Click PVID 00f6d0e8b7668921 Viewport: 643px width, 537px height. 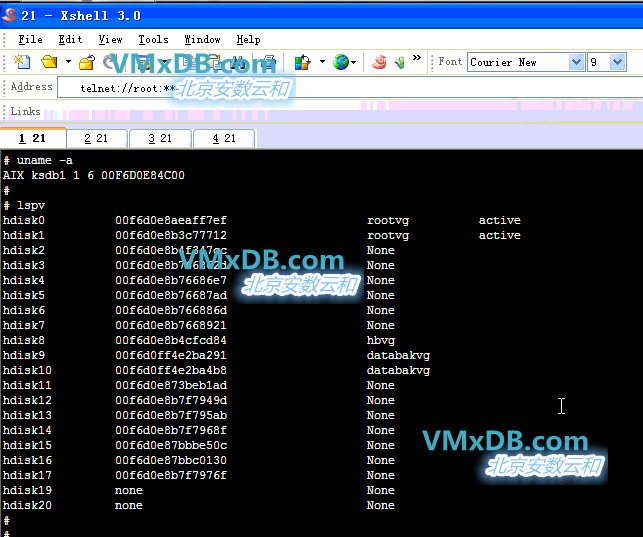coord(171,325)
